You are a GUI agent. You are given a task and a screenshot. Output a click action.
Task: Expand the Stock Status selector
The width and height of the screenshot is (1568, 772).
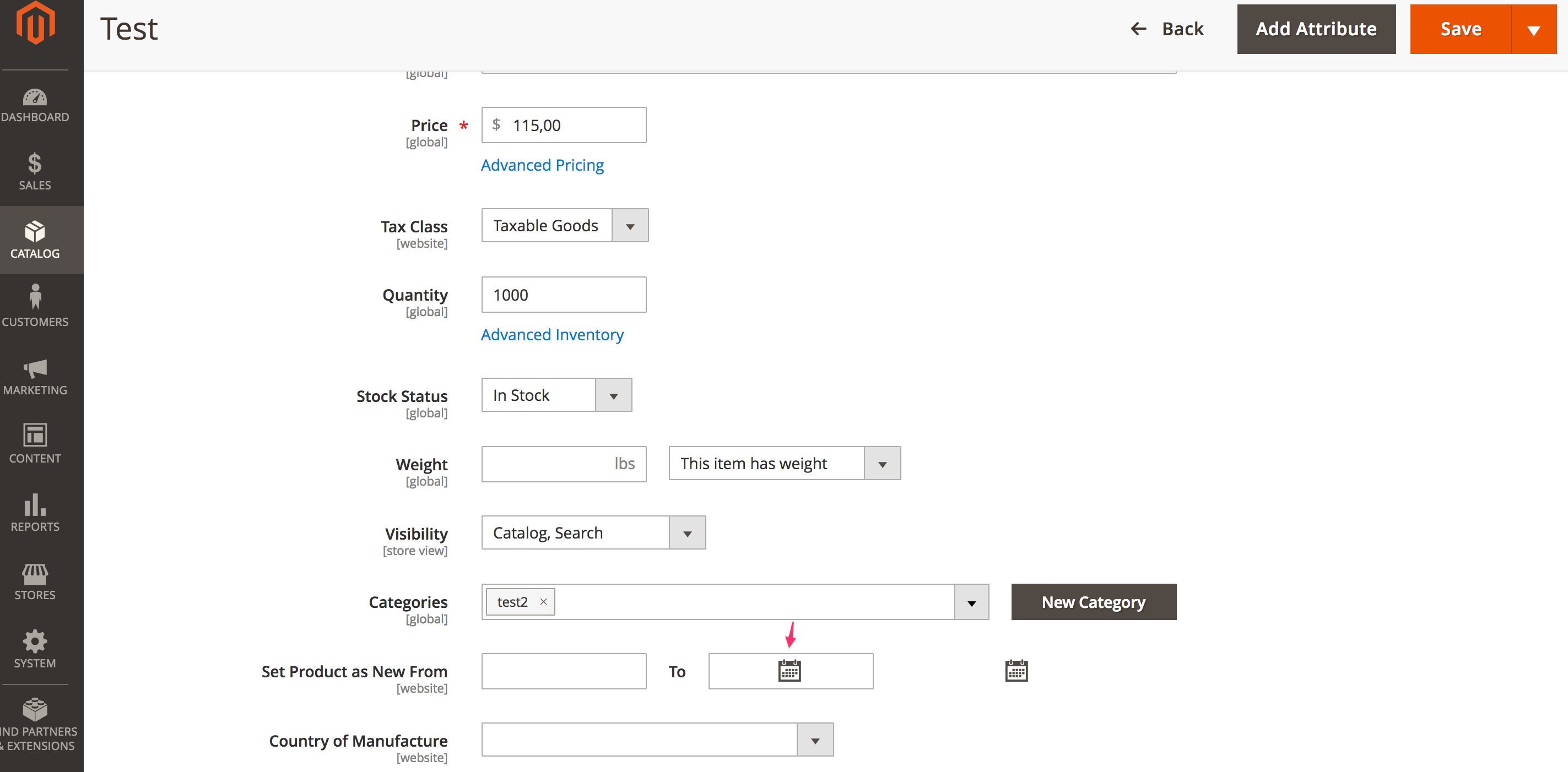[613, 394]
